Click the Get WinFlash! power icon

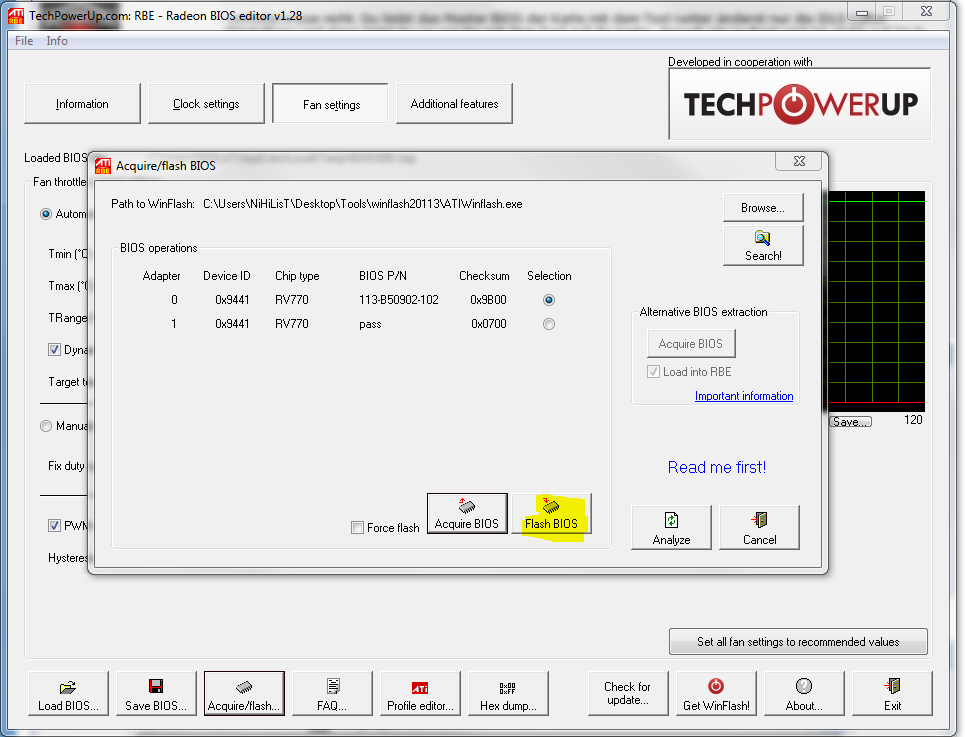tap(716, 686)
